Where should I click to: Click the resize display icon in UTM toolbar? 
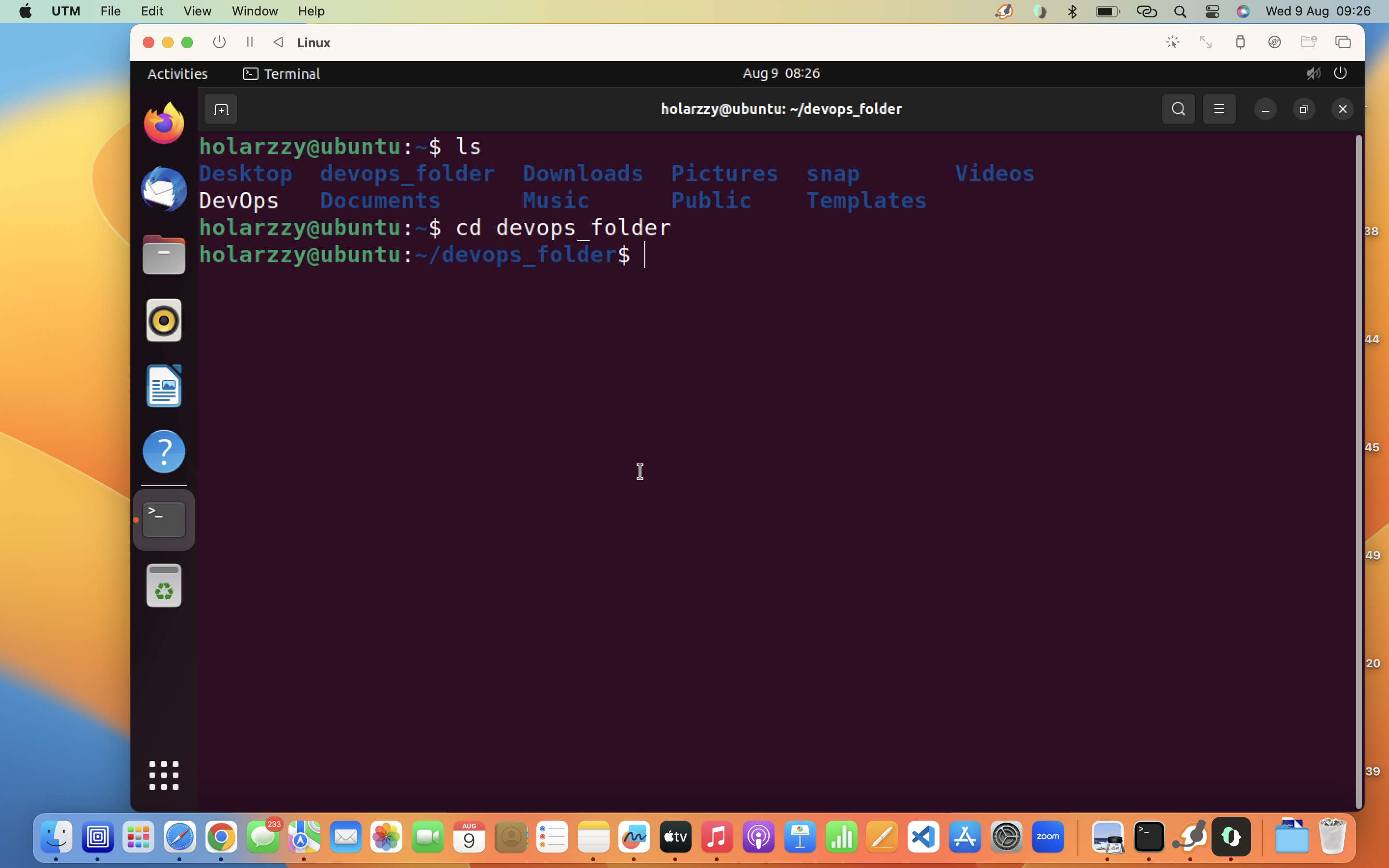[x=1206, y=42]
